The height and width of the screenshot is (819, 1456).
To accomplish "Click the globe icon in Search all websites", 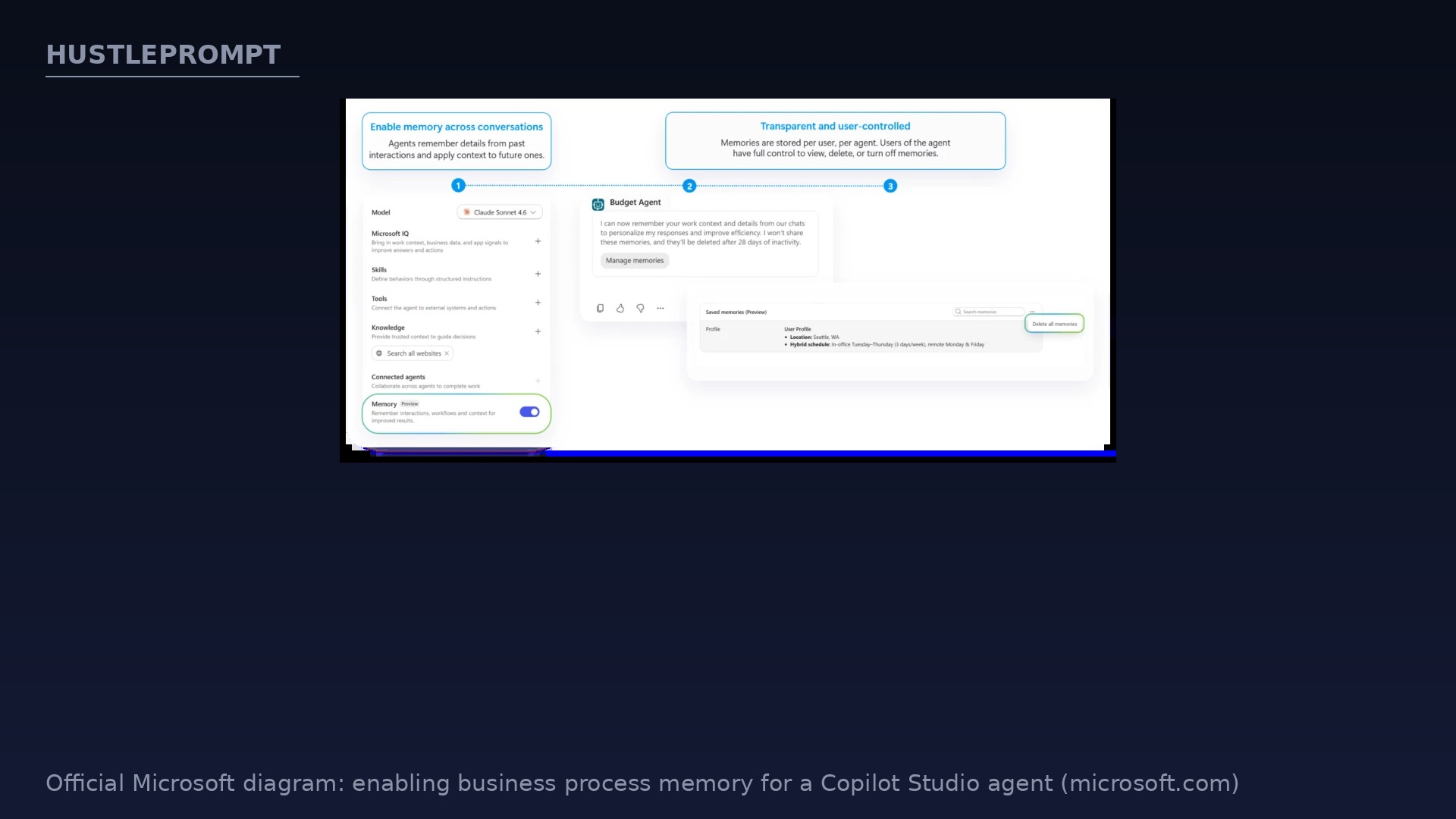I will [379, 353].
